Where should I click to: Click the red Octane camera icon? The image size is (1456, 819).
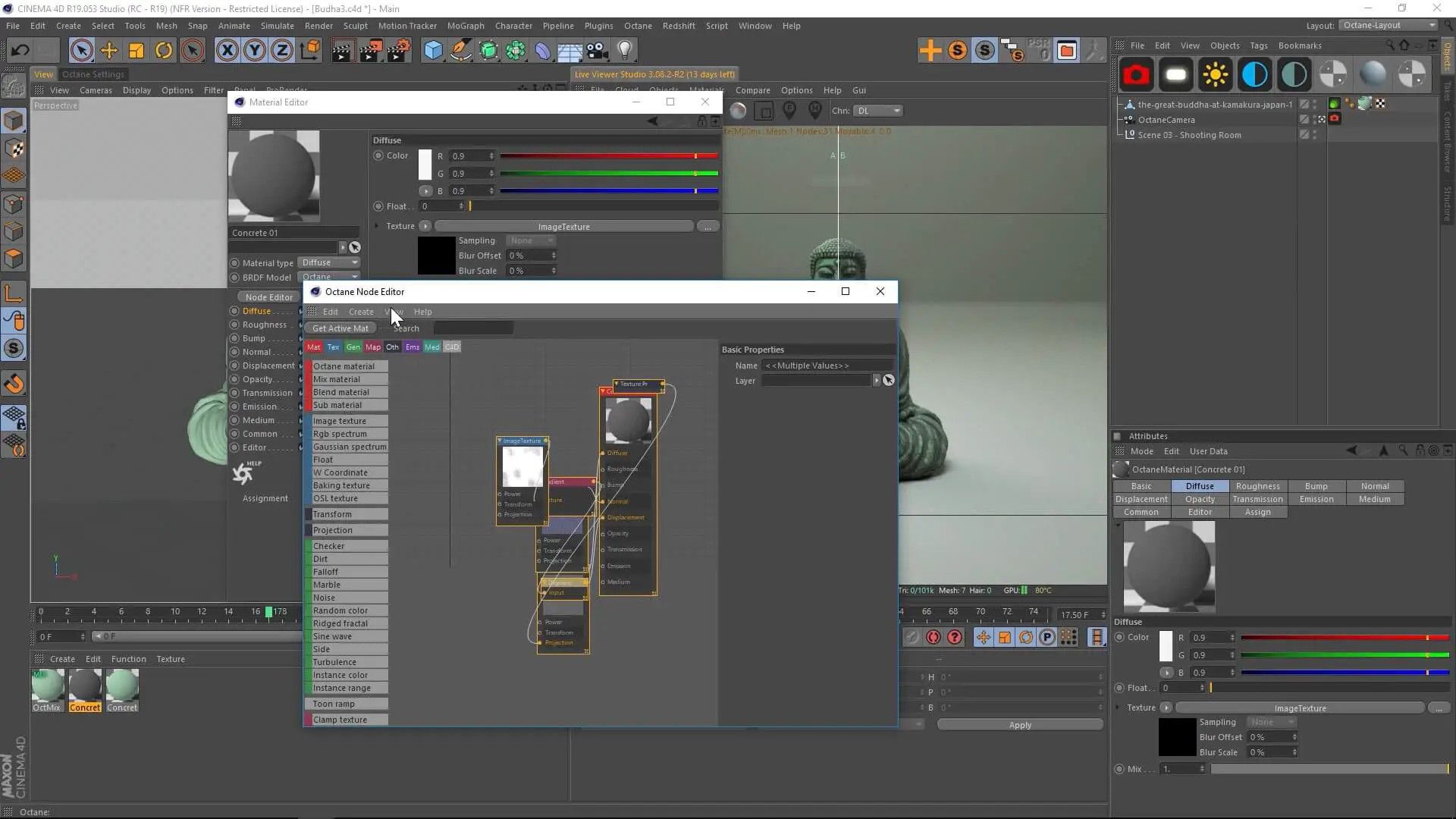1136,74
